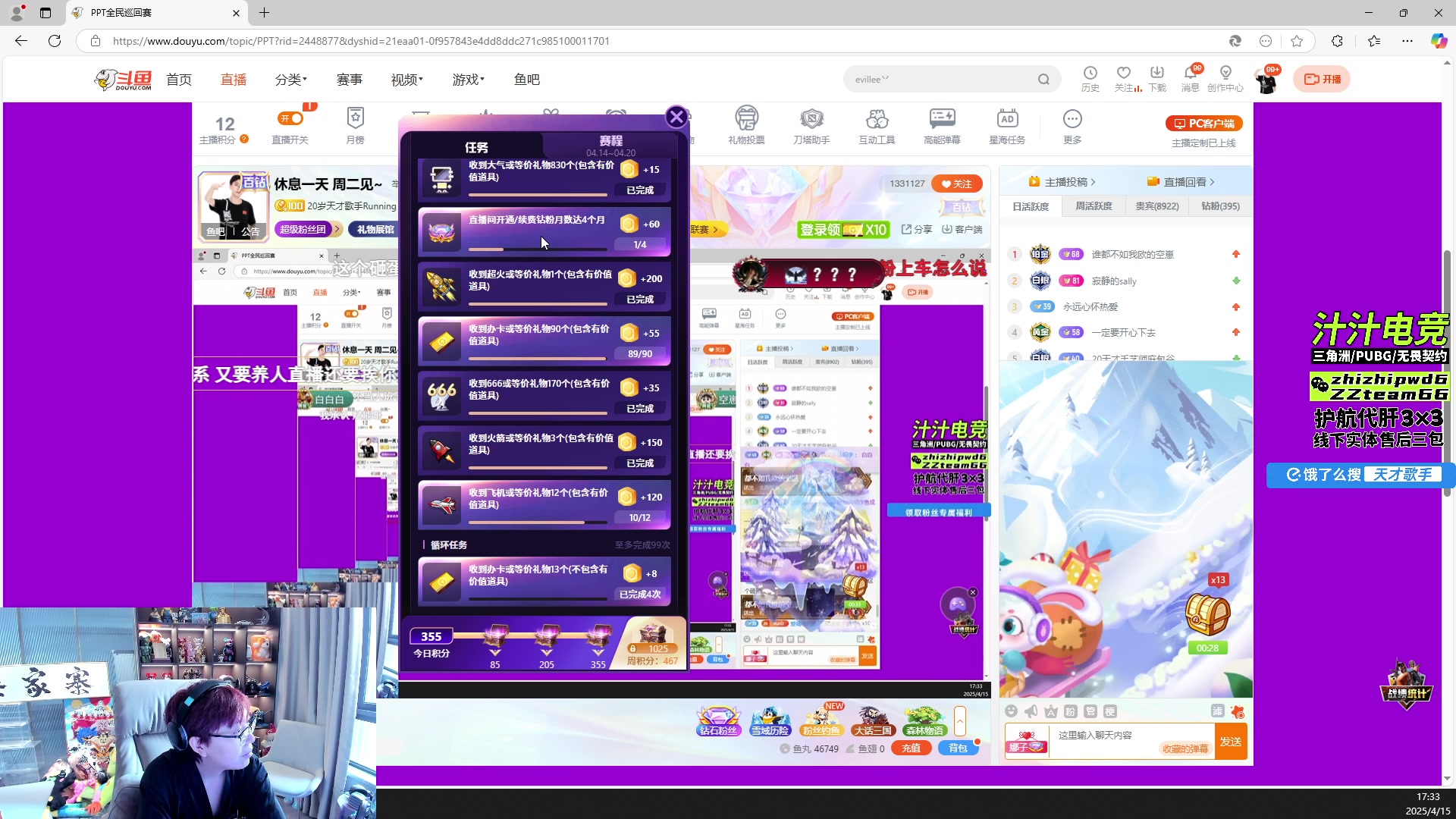Click the 粉 fan badge icon in chat toolbar
The image size is (1456, 819).
click(1070, 711)
